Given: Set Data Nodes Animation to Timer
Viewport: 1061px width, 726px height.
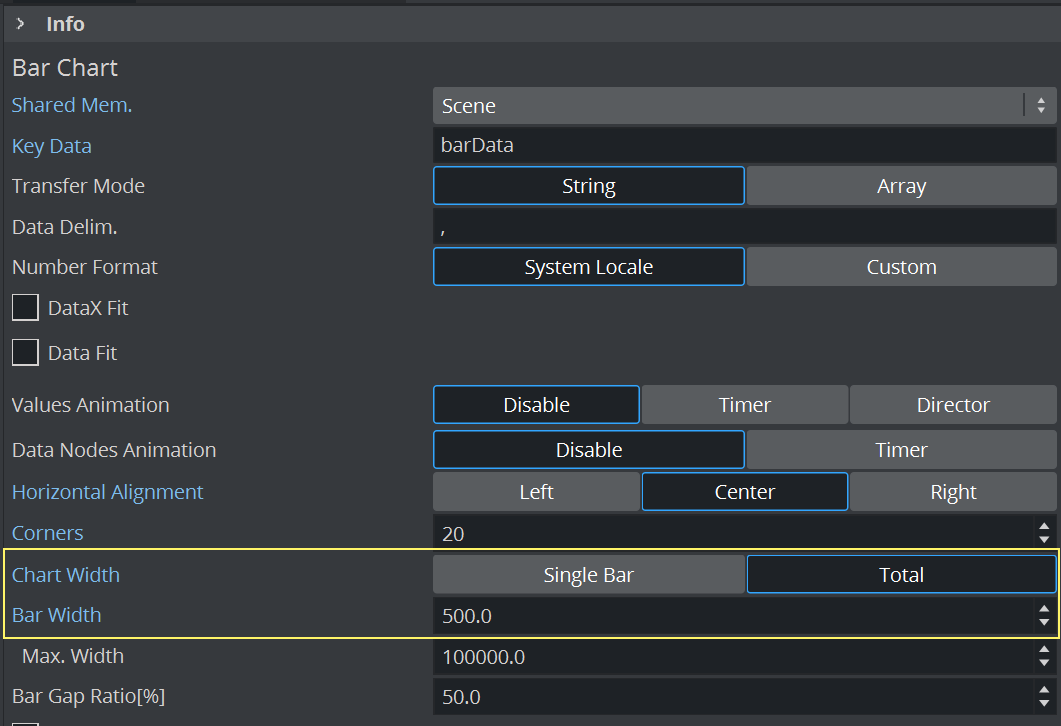Looking at the screenshot, I should pyautogui.click(x=901, y=450).
